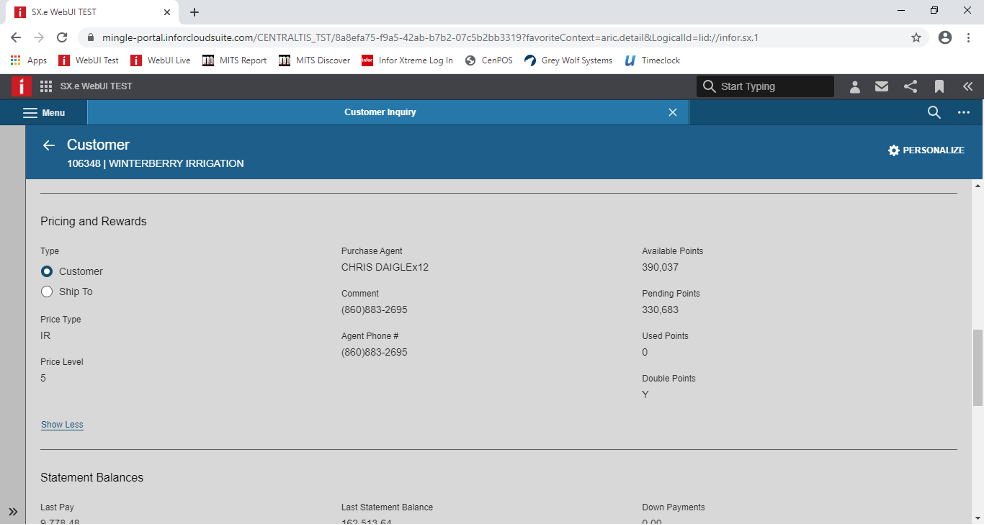Click the Used Points value 0
The image size is (985, 525).
(645, 352)
